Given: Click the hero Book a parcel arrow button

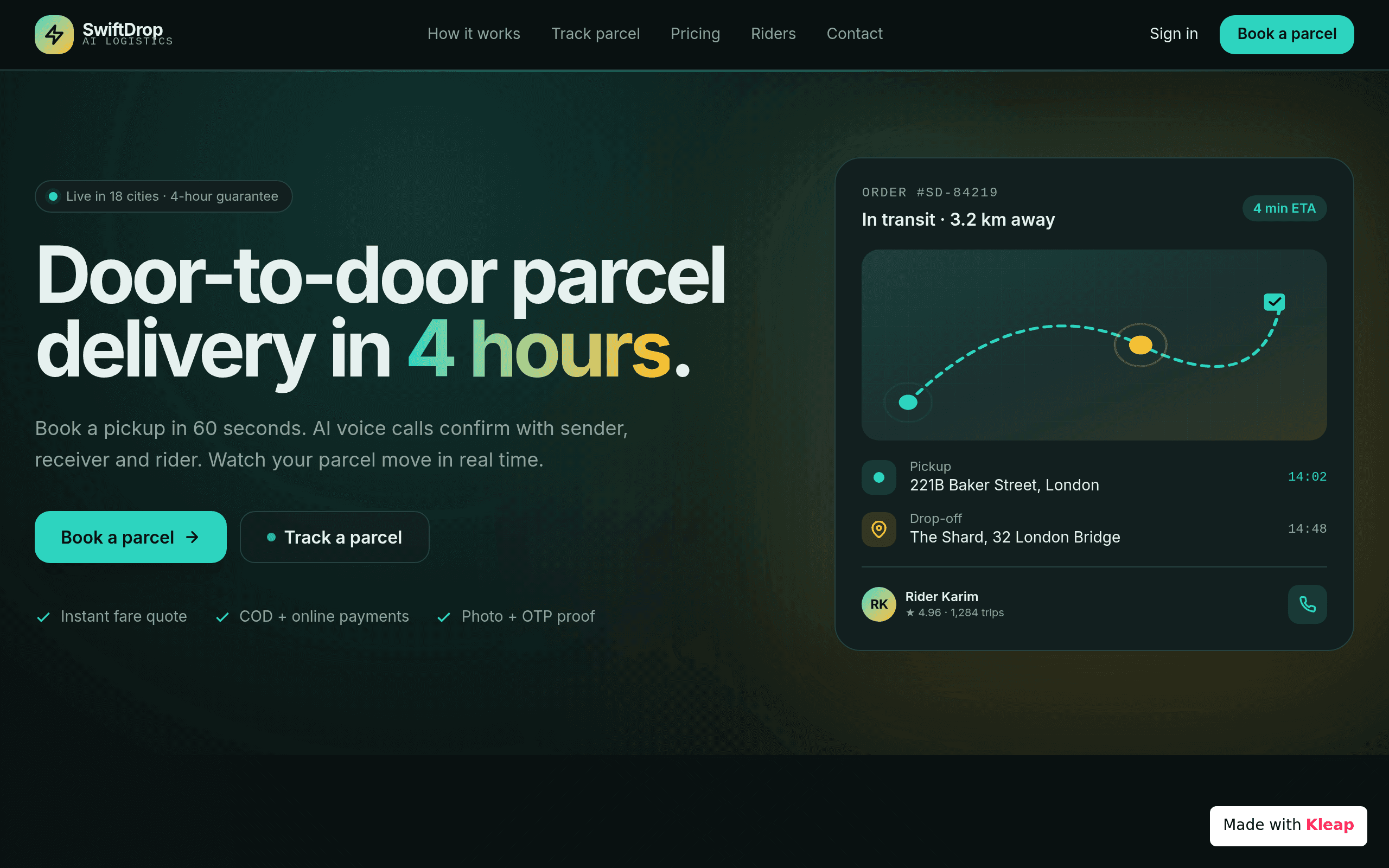Looking at the screenshot, I should pos(130,537).
